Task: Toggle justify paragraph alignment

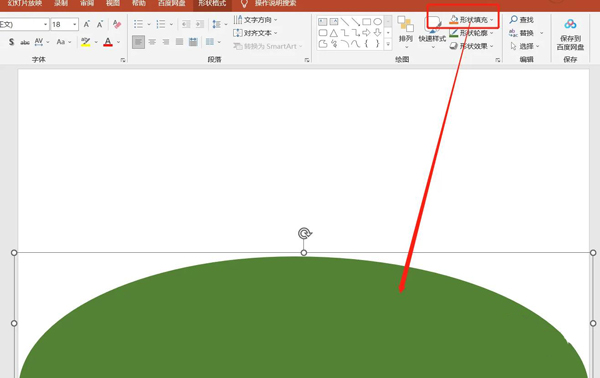Action: 179,42
